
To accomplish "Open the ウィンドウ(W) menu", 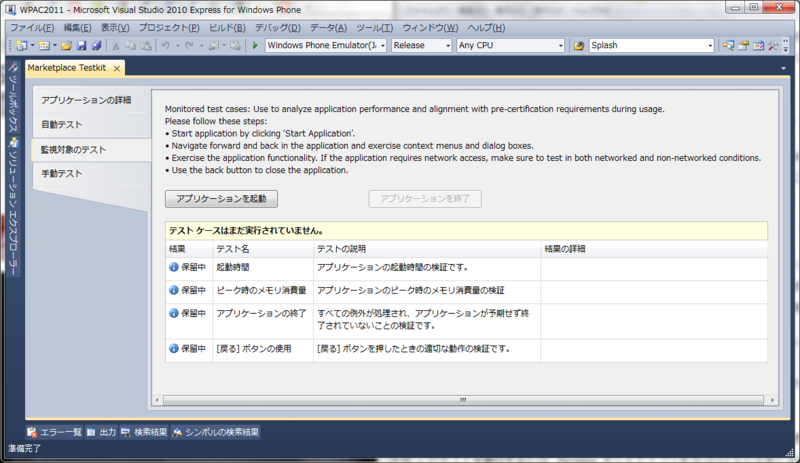I will click(430, 28).
